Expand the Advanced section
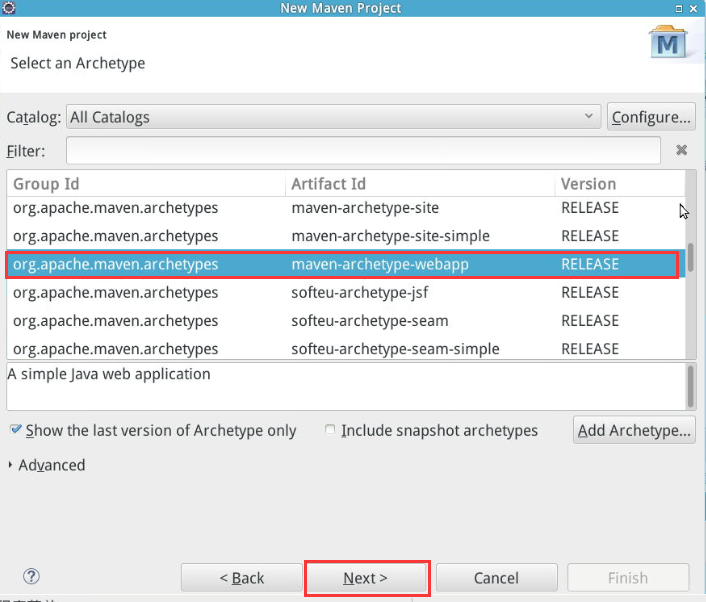 10,465
